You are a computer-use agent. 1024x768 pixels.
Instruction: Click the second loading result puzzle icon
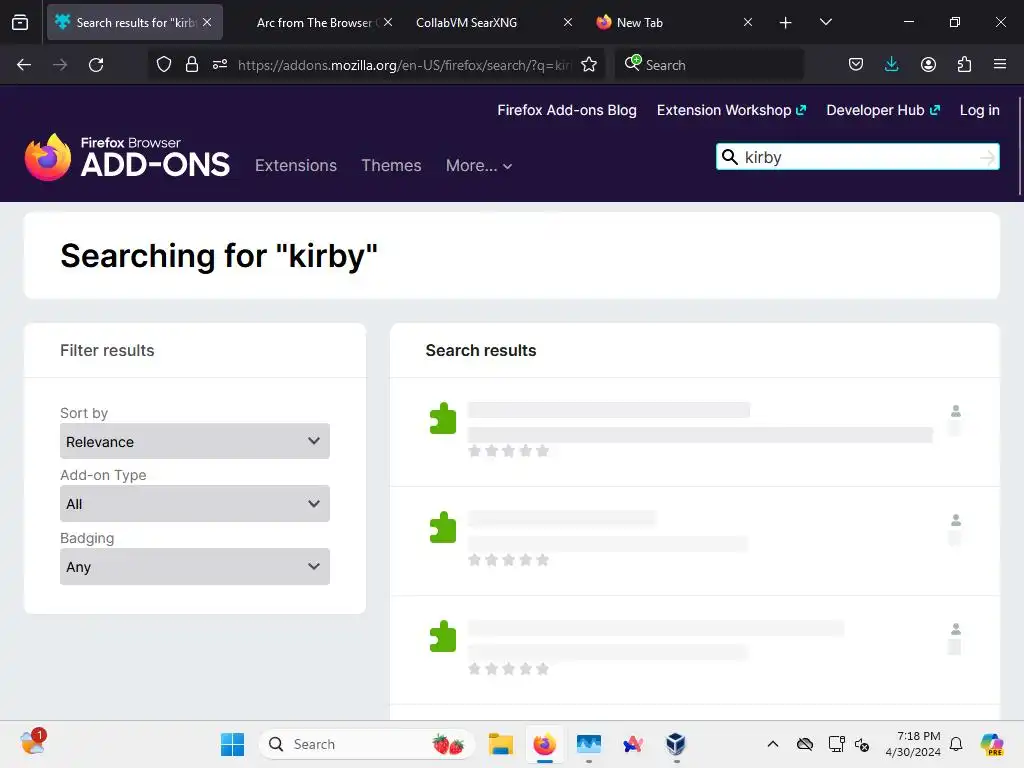[x=443, y=527]
